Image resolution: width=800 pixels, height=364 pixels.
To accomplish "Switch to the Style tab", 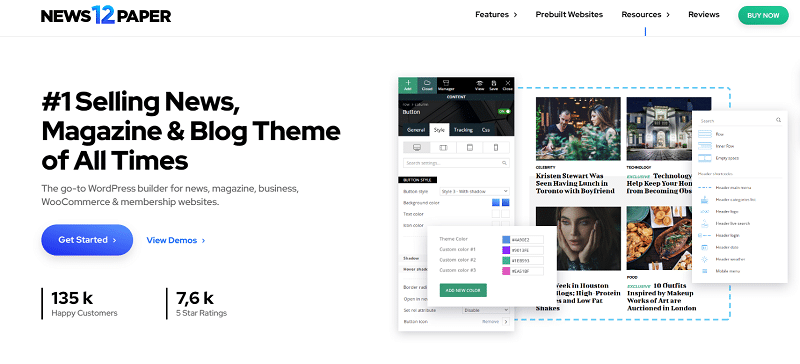I will 439,130.
